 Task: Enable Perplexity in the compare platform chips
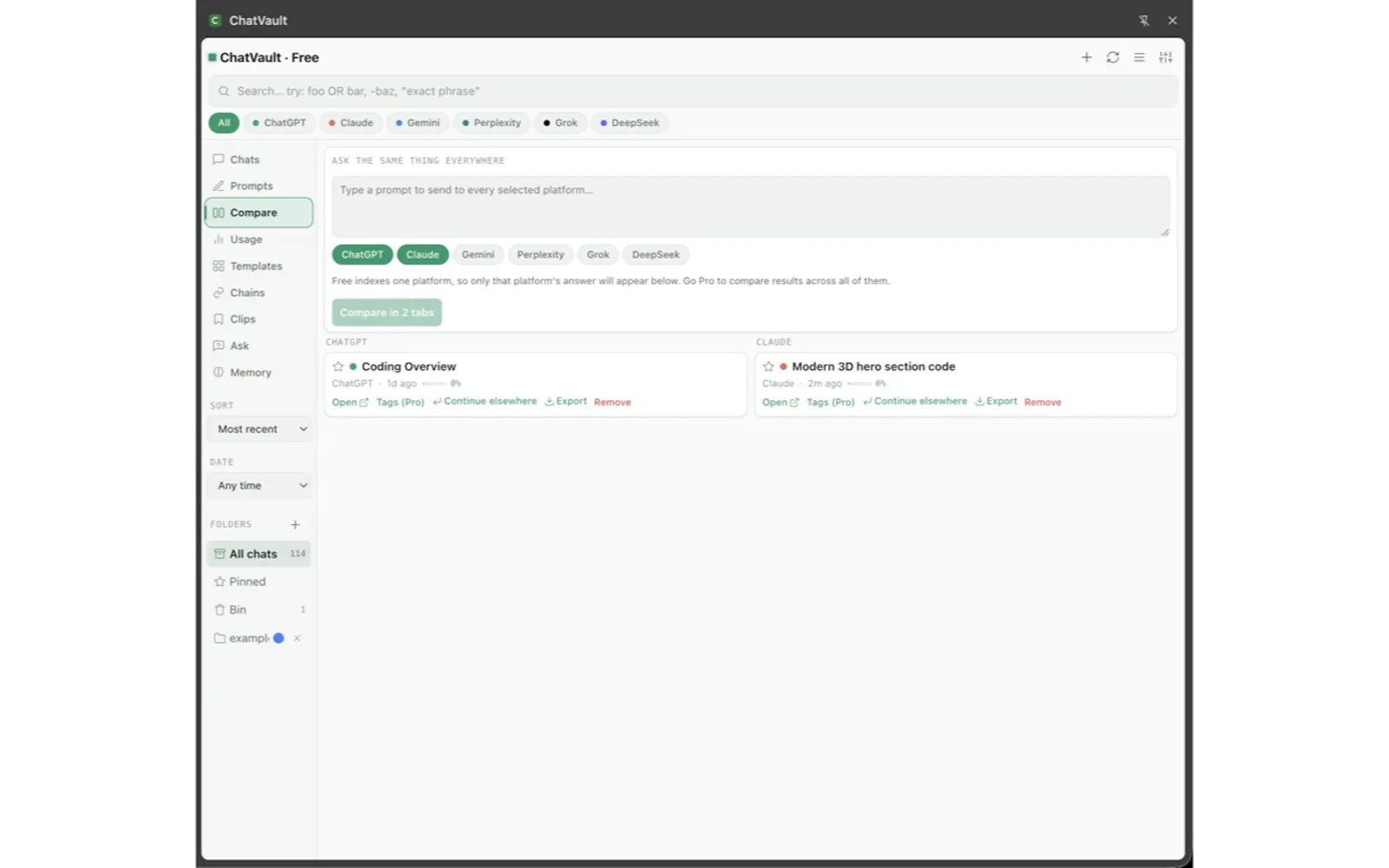541,254
